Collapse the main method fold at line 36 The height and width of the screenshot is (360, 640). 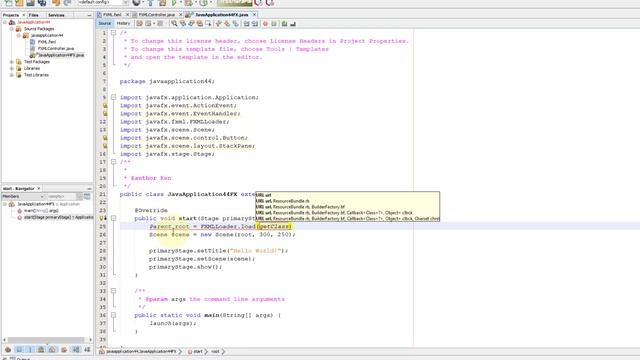pos(113,315)
